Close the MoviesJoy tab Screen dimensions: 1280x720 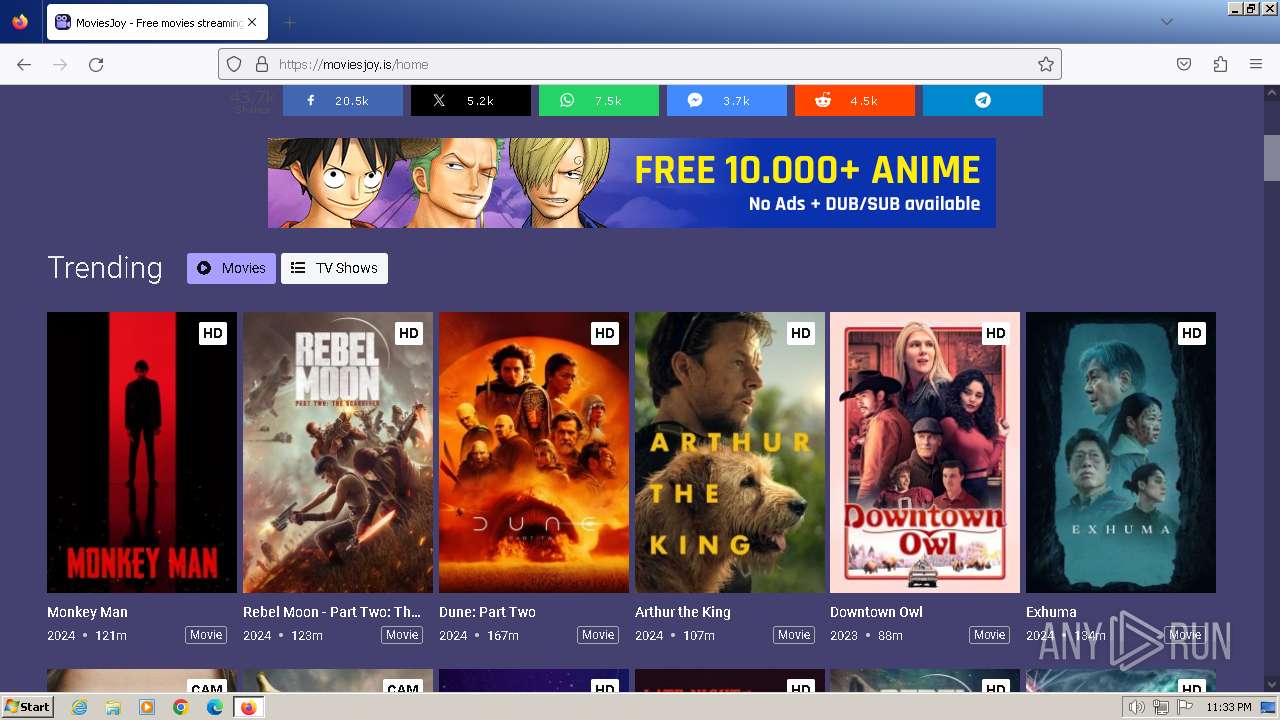pyautogui.click(x=252, y=22)
